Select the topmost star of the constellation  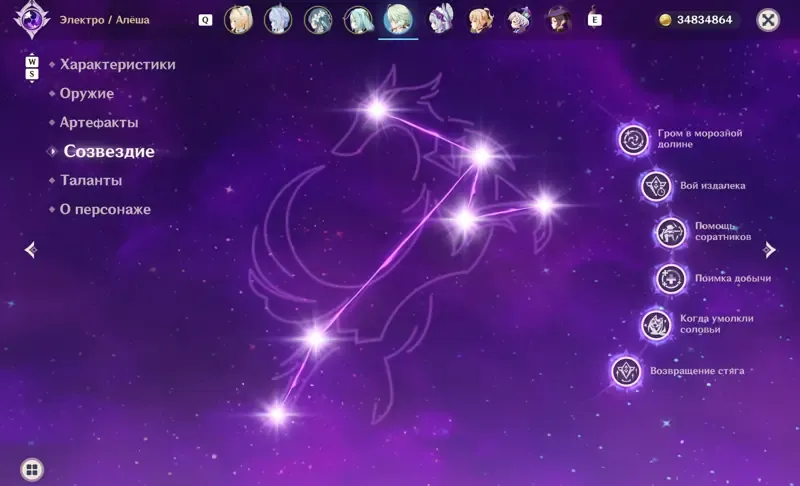point(377,109)
